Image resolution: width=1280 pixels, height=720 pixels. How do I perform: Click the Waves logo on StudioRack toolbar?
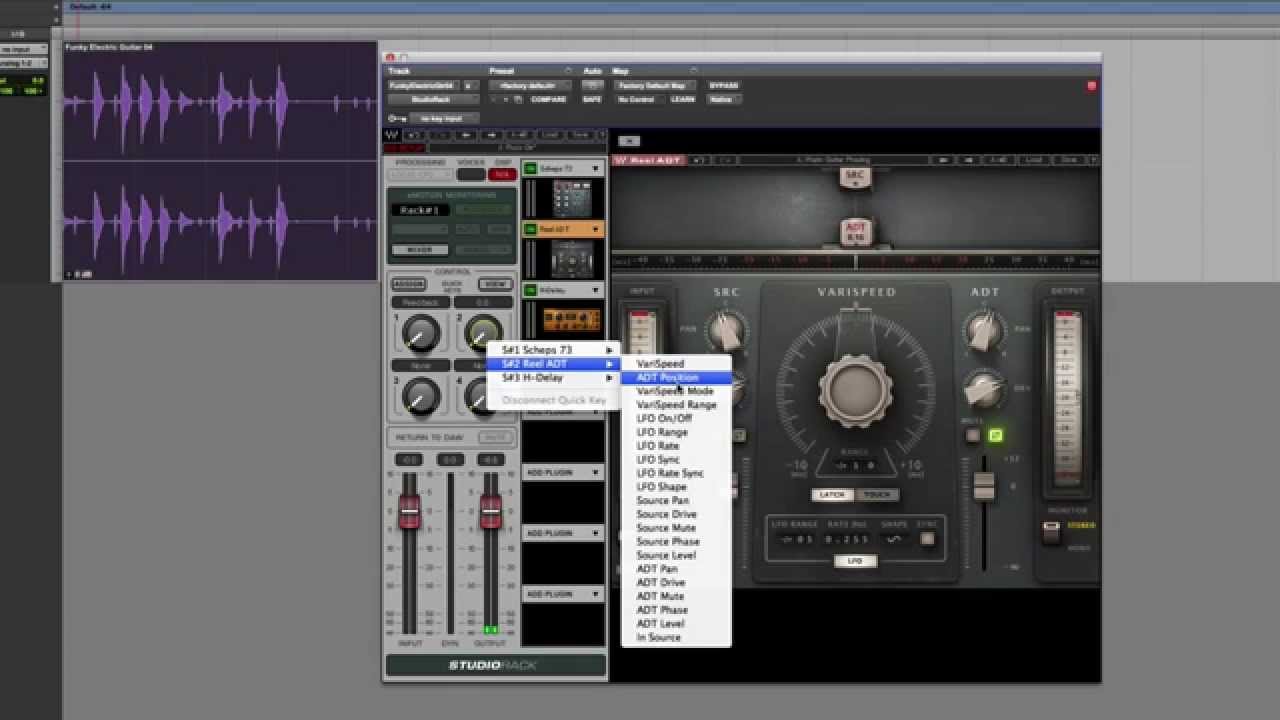pos(392,135)
